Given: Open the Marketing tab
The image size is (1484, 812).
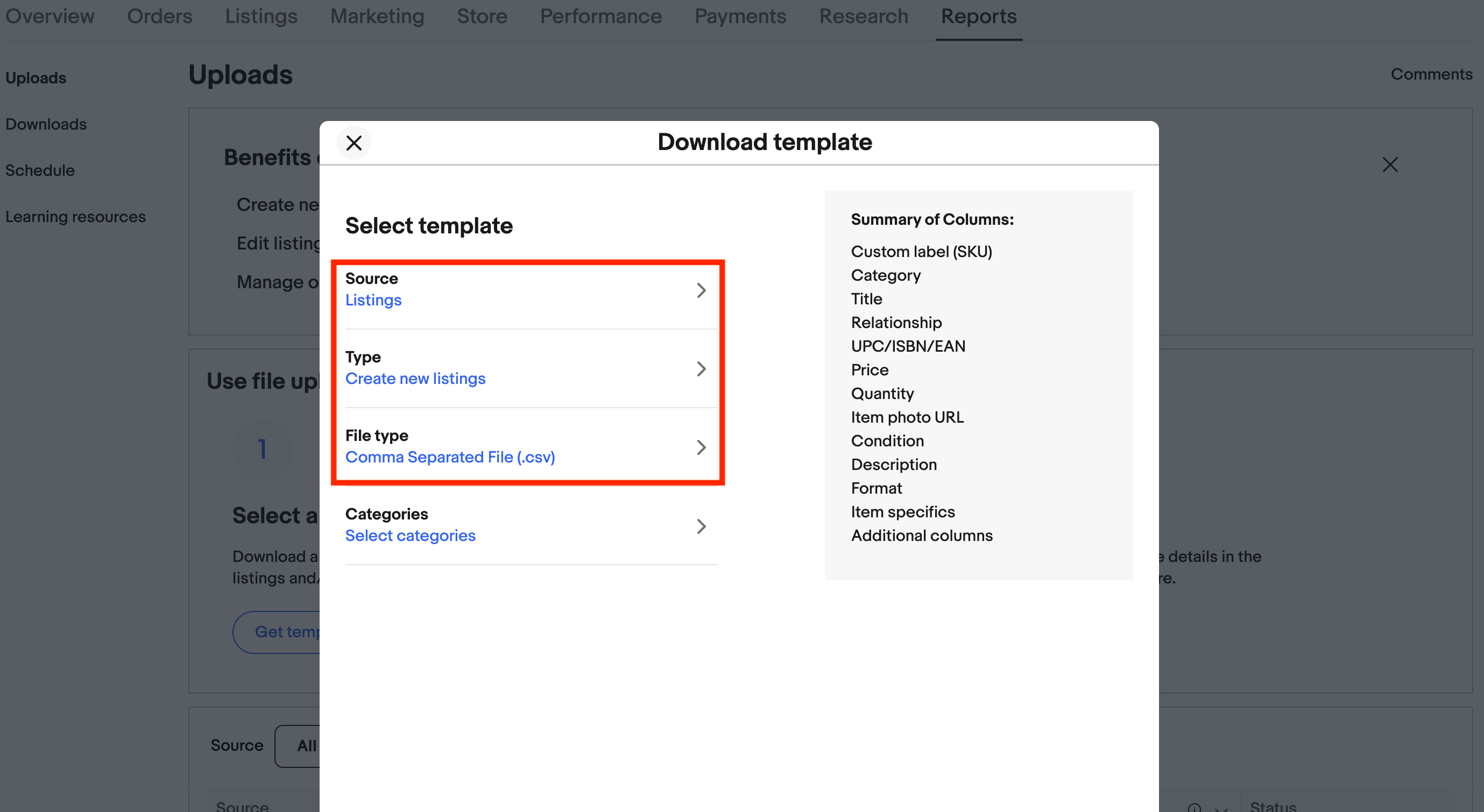Looking at the screenshot, I should [377, 16].
